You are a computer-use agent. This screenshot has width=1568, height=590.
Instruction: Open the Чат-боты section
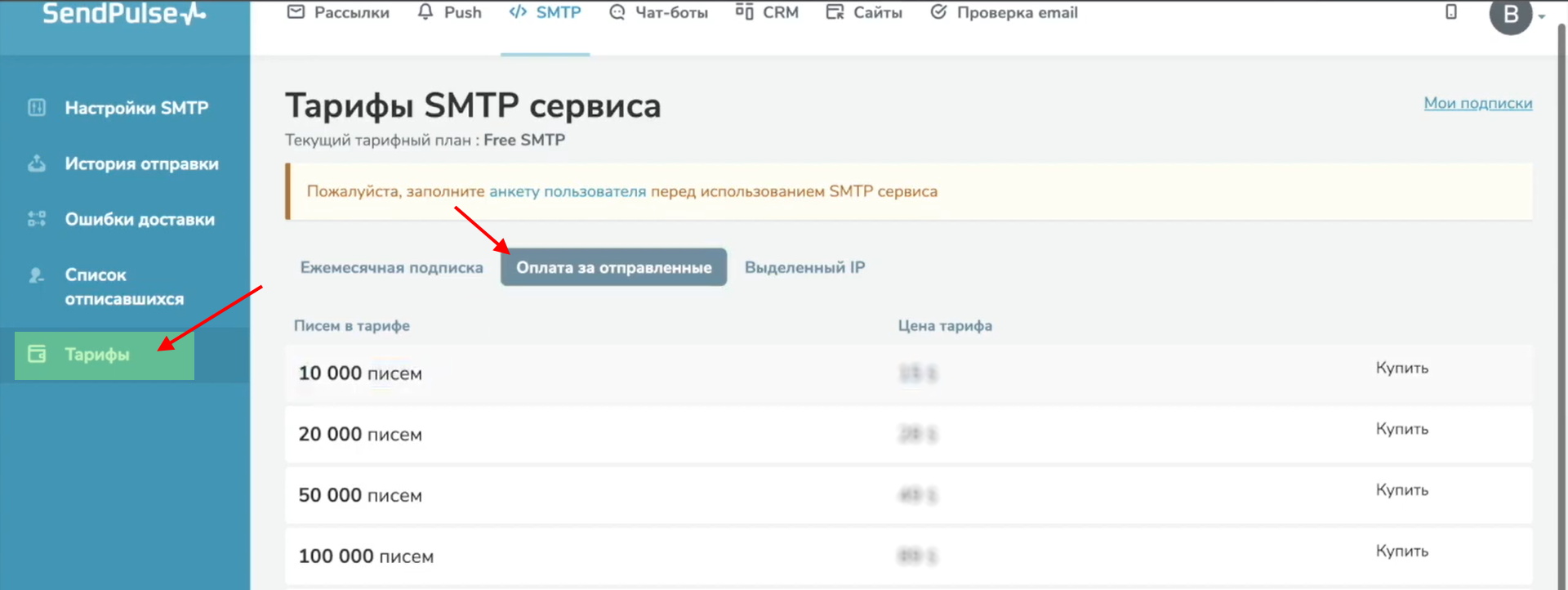pyautogui.click(x=659, y=13)
